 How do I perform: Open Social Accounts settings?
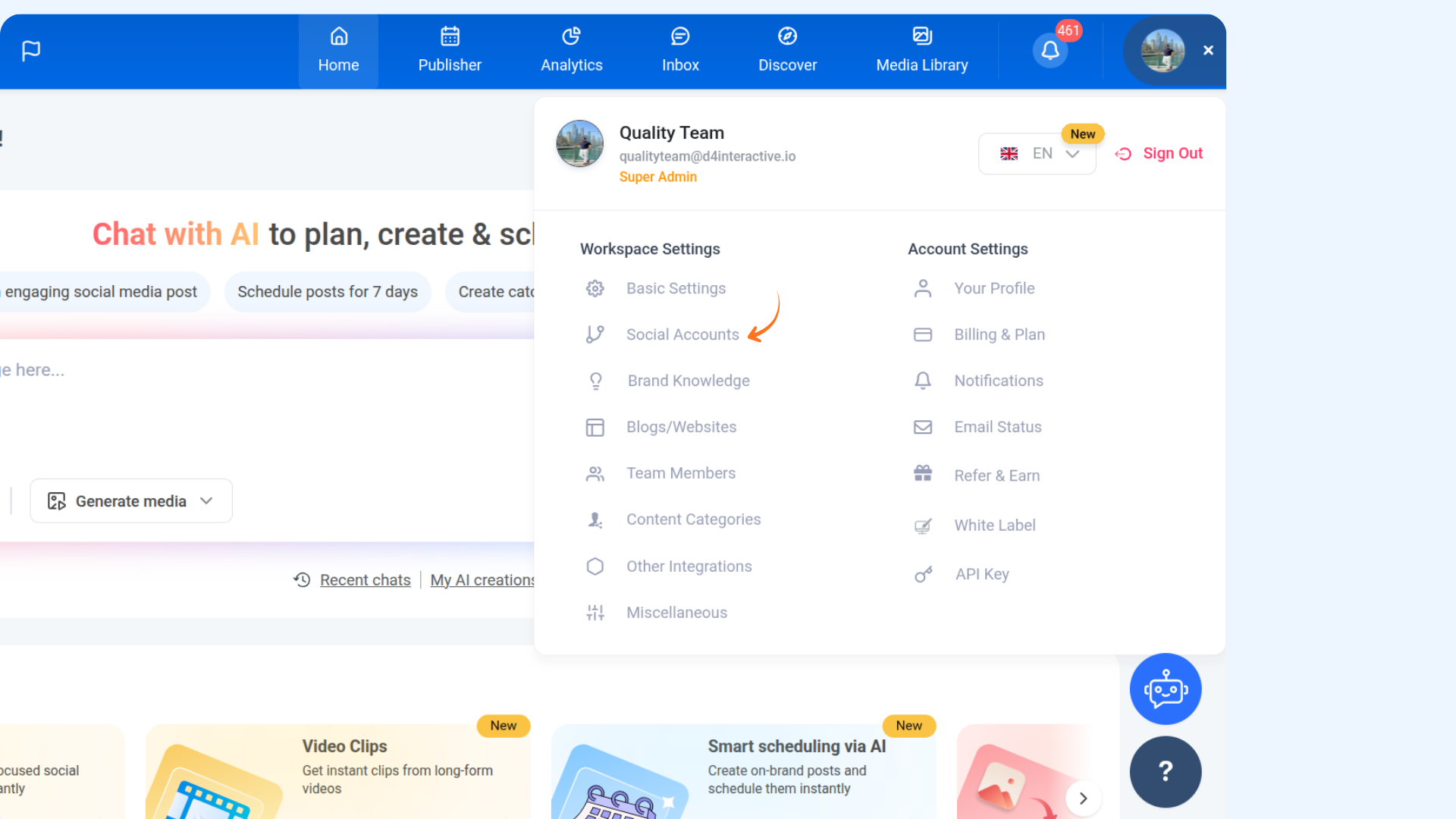click(682, 335)
